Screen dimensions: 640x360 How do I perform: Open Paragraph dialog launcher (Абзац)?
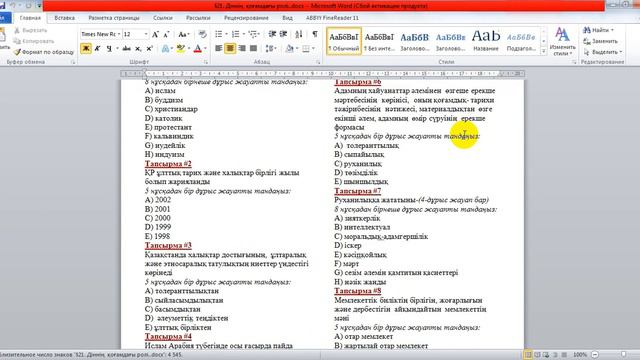click(318, 62)
